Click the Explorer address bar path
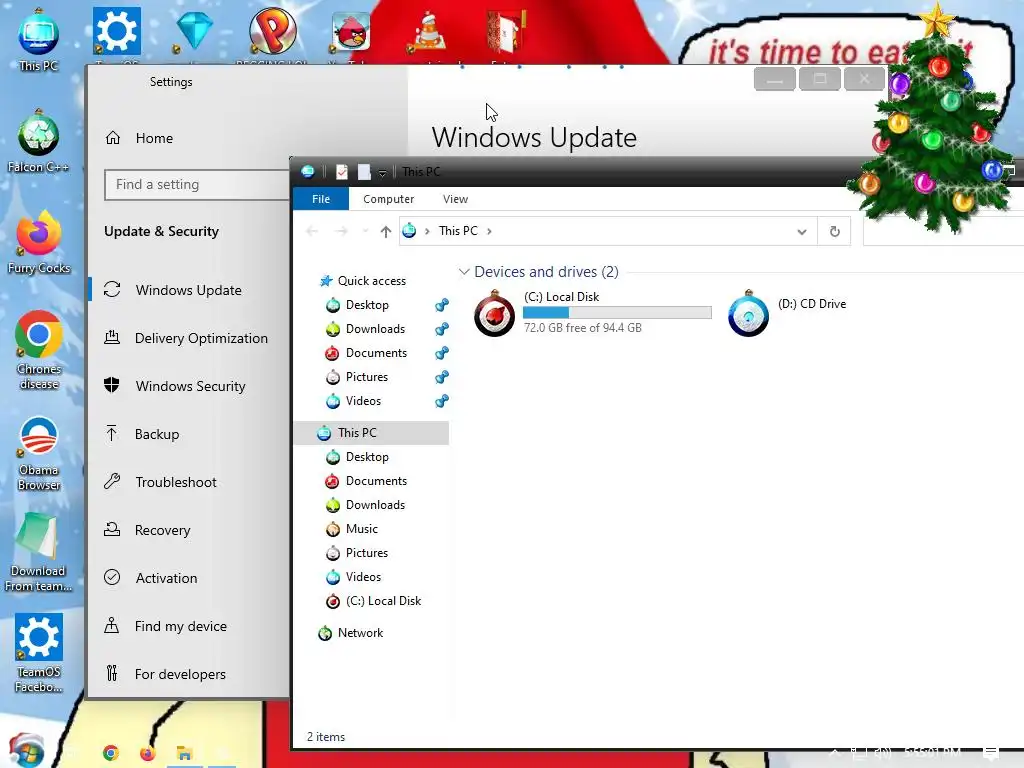 pos(607,231)
